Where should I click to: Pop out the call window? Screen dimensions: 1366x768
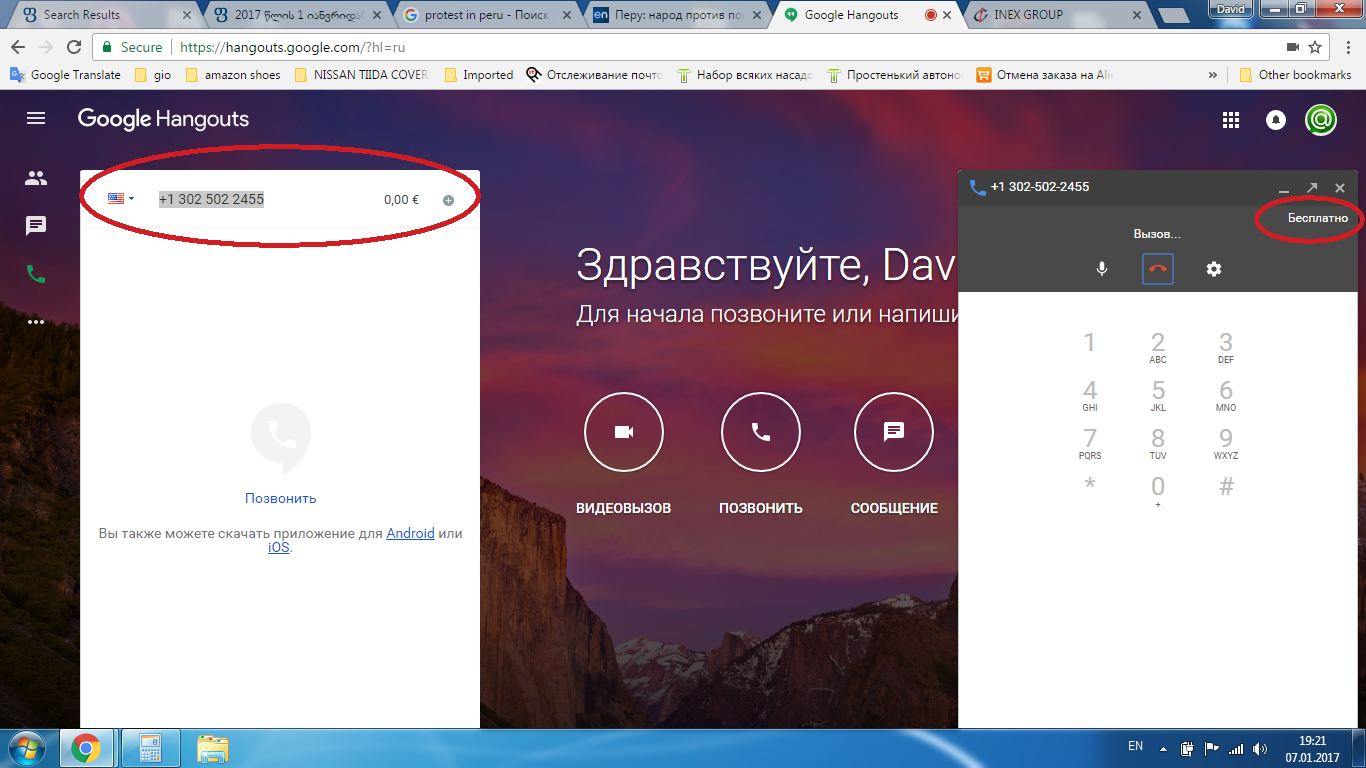click(x=1312, y=188)
